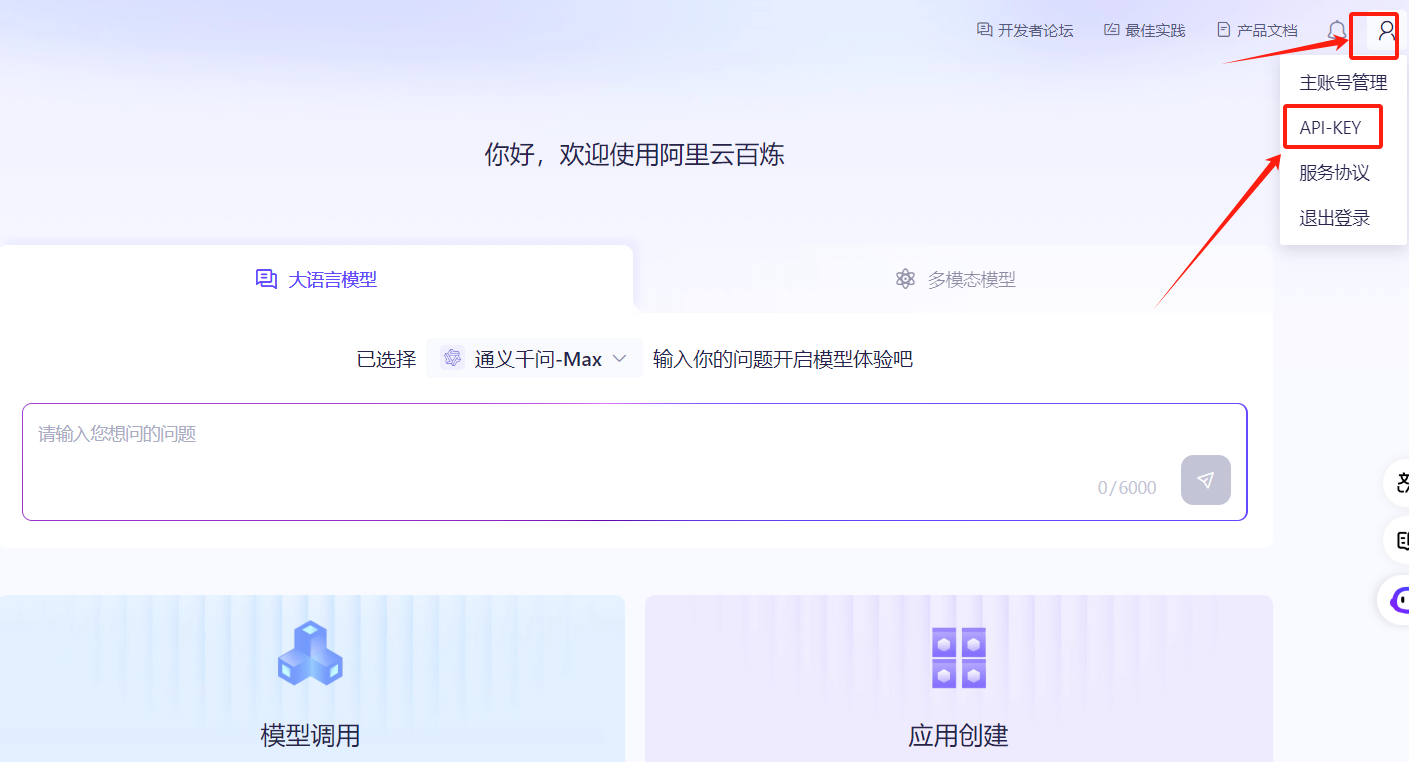The width and height of the screenshot is (1409, 762).
Task: Open 服务协议 from account menu
Action: coord(1334,173)
